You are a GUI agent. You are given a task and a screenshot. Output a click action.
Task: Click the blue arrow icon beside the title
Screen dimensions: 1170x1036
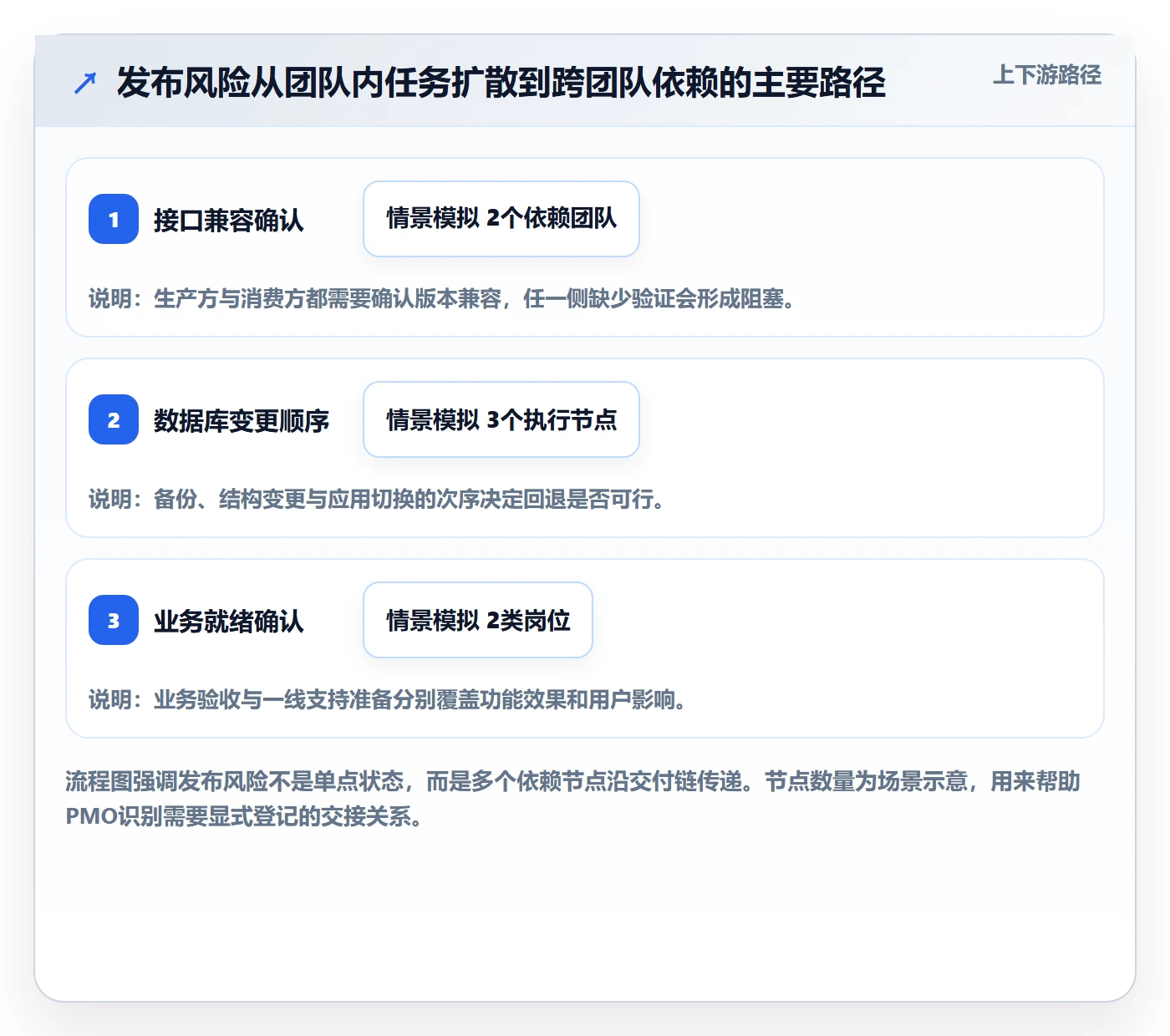click(x=85, y=83)
